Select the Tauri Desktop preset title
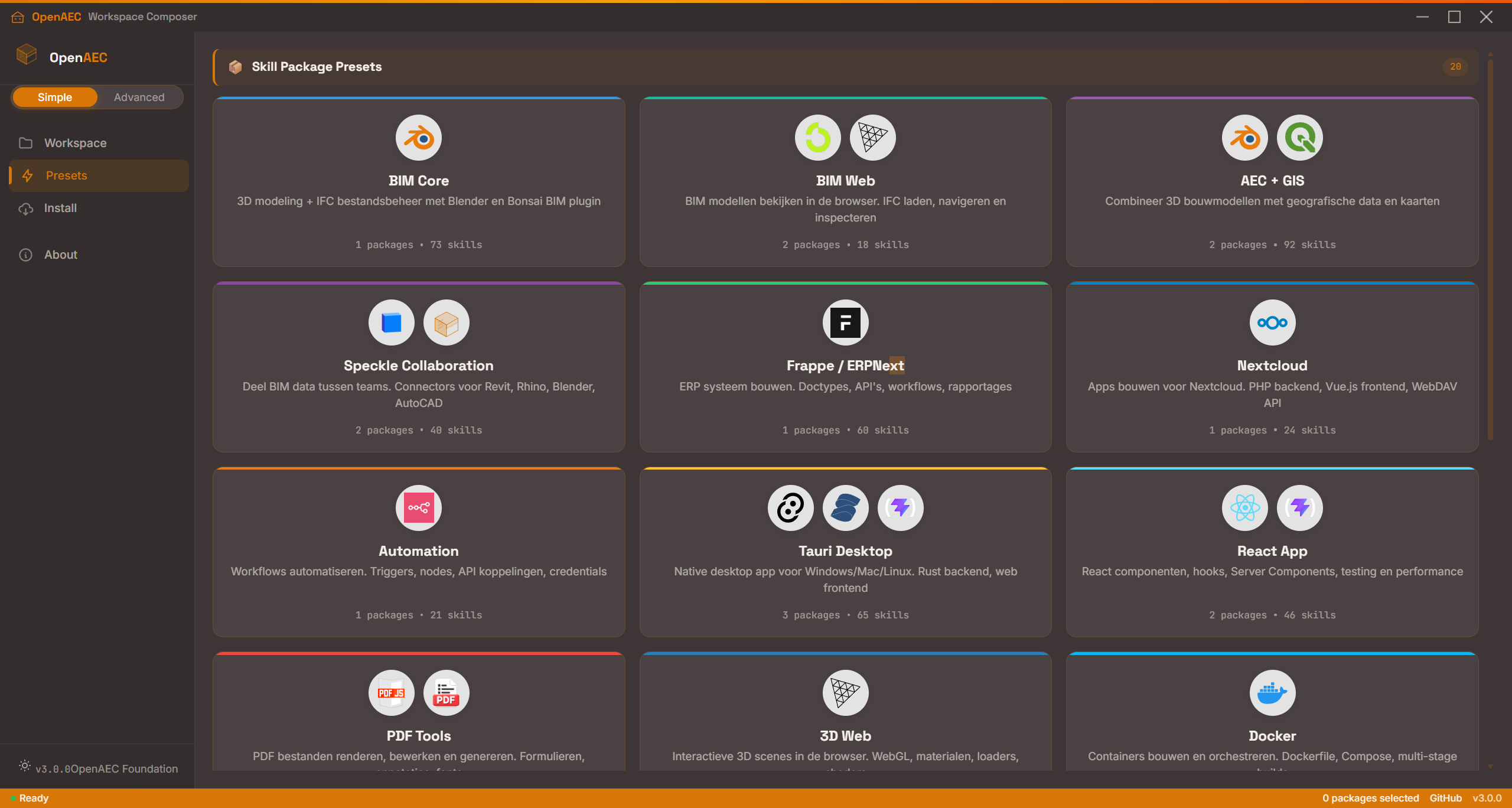1512x808 pixels. coord(846,551)
